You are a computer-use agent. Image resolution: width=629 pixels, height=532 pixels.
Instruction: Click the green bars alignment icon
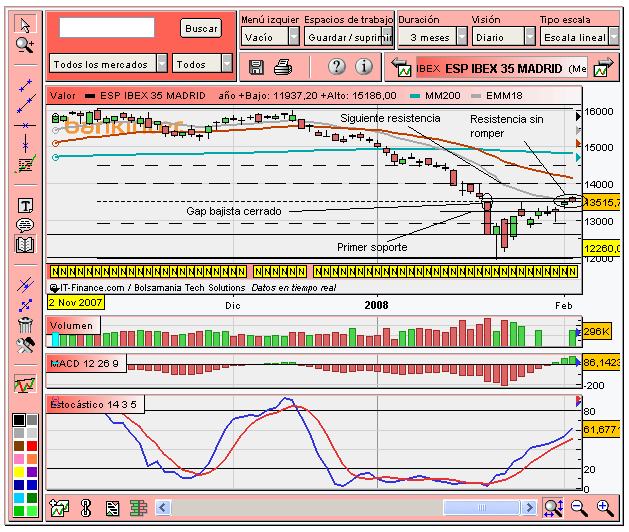coord(139,508)
